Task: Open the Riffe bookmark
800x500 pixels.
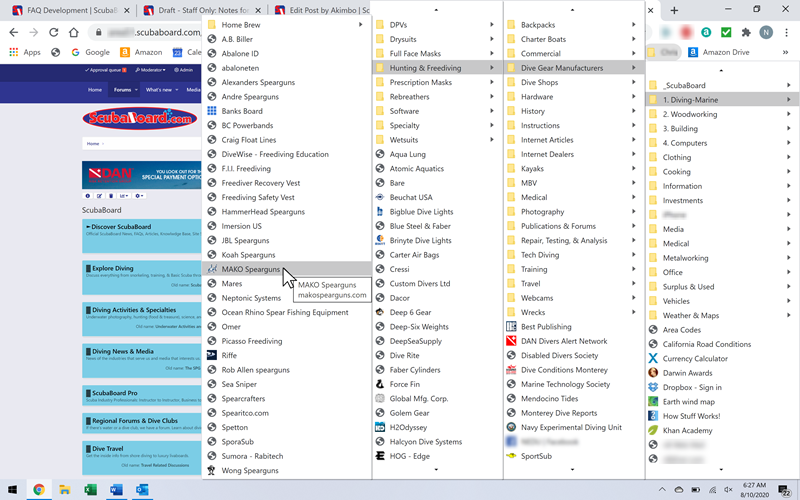Action: click(287, 355)
